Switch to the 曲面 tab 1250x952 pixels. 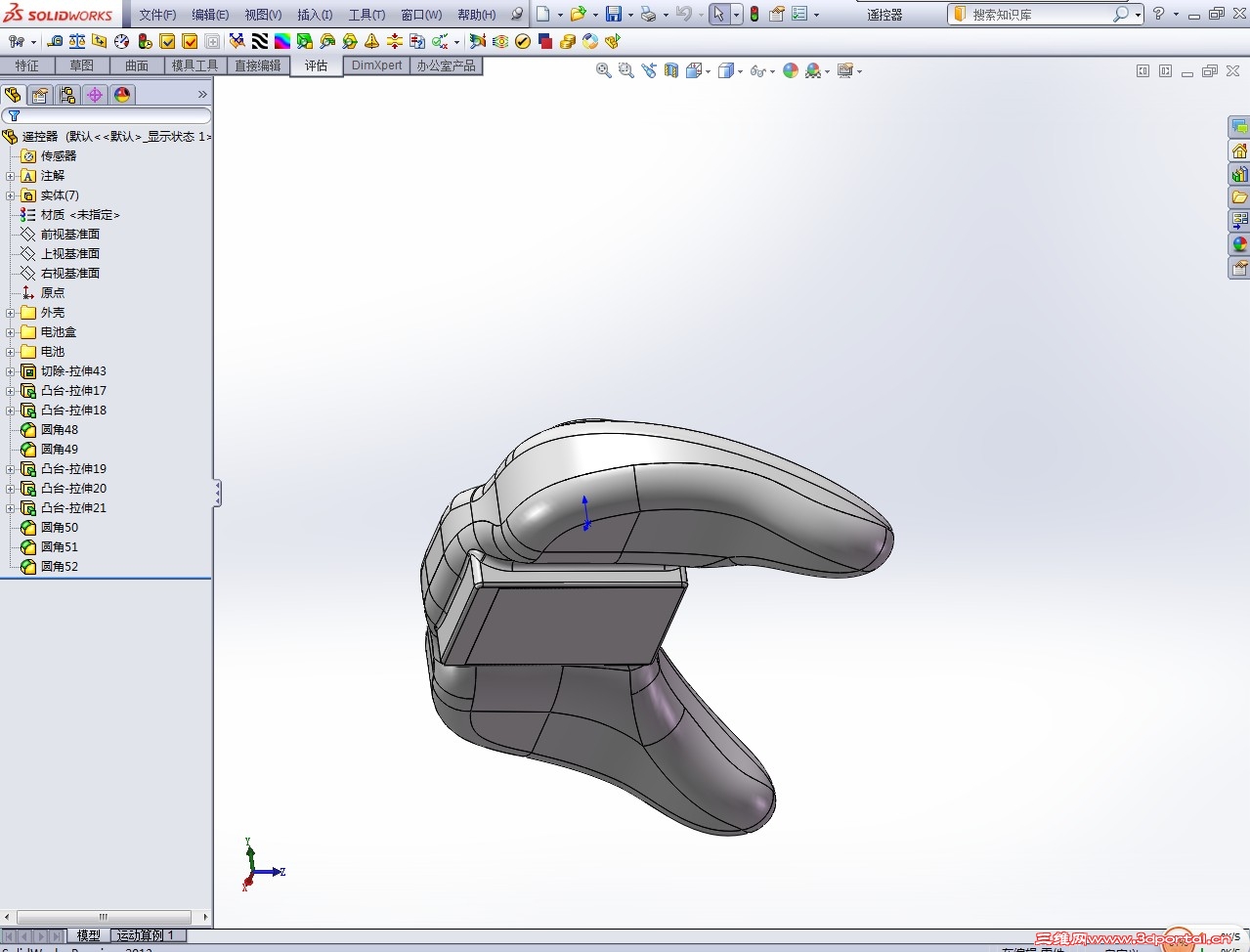click(x=137, y=65)
